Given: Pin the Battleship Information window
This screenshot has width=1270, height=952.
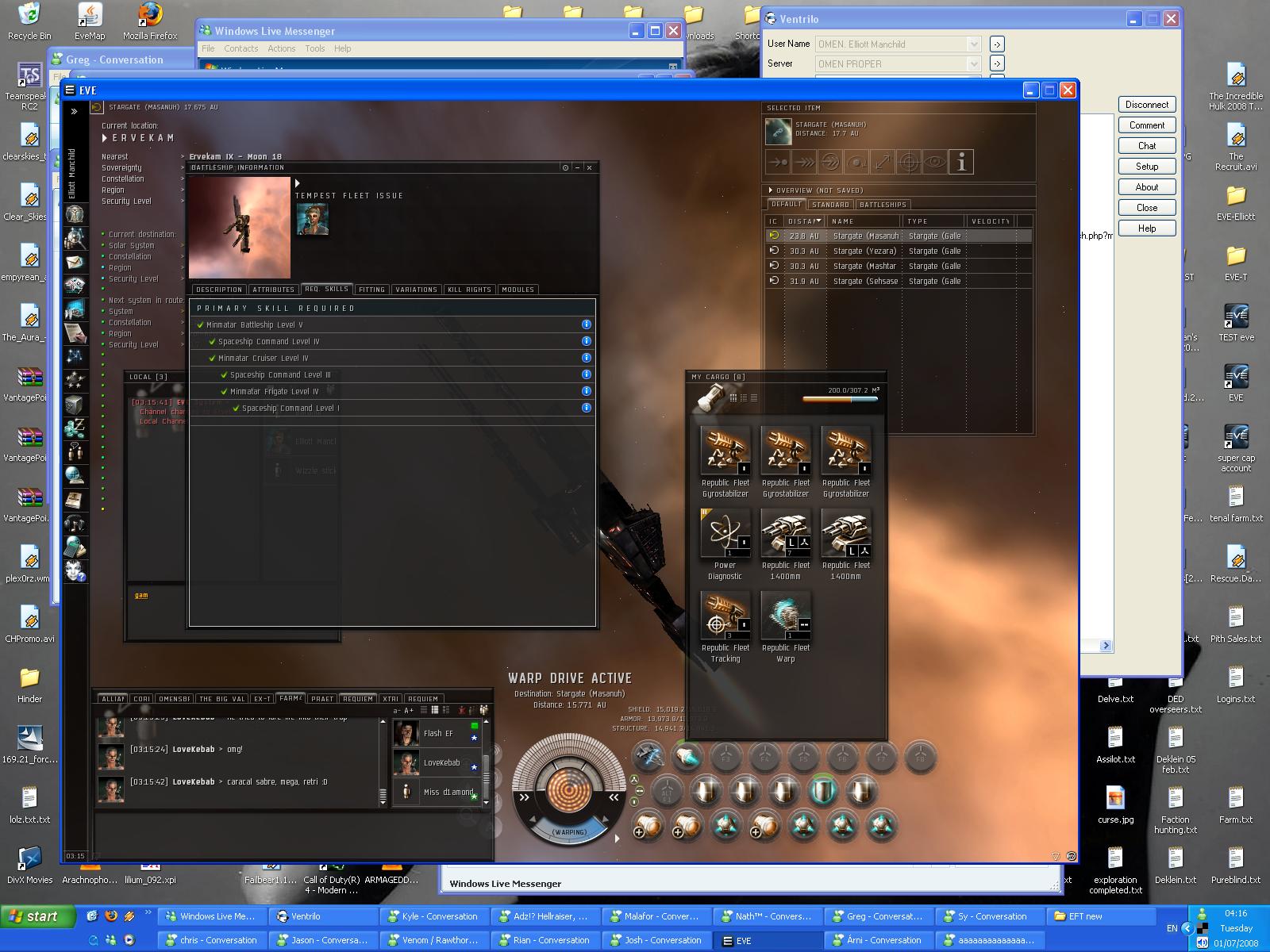Looking at the screenshot, I should click(565, 167).
